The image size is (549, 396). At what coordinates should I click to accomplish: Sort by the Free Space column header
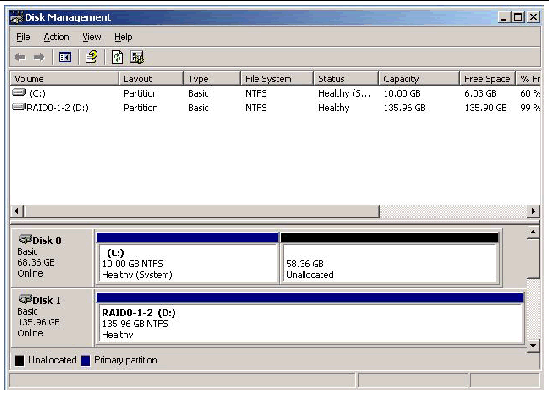pyautogui.click(x=487, y=79)
